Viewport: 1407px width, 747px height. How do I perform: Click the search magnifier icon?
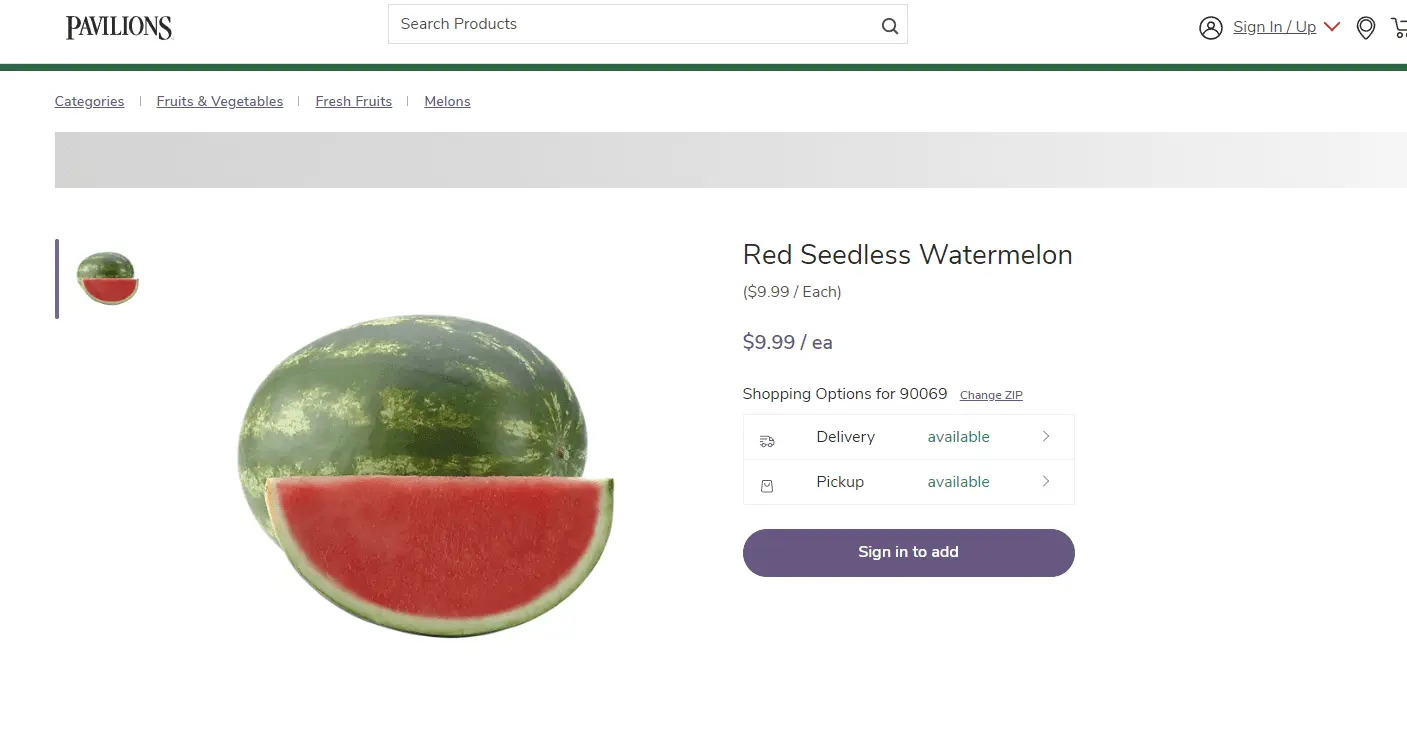coord(889,26)
